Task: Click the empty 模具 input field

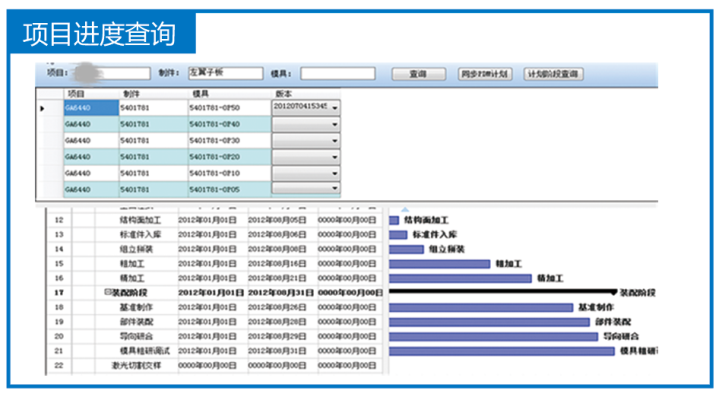Action: (x=337, y=73)
